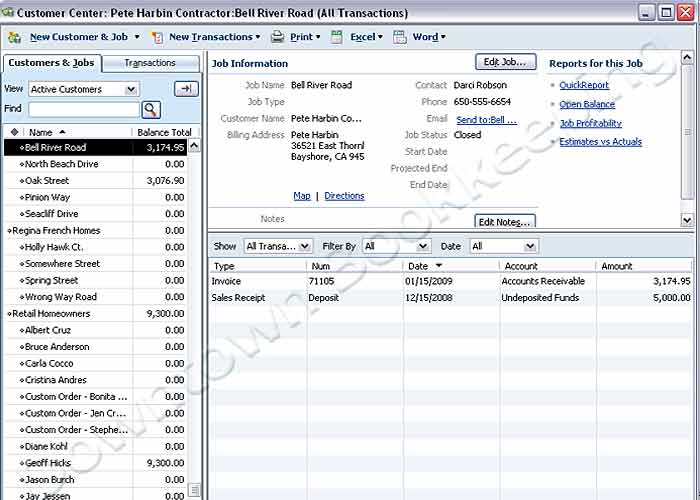700x500 pixels.
Task: Click the Print printer icon
Action: (x=278, y=37)
